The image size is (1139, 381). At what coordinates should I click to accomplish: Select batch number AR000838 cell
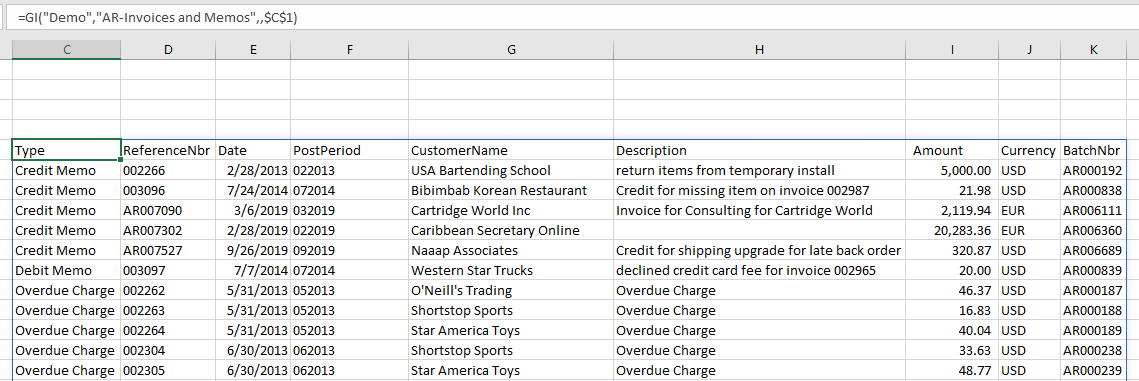[1093, 191]
